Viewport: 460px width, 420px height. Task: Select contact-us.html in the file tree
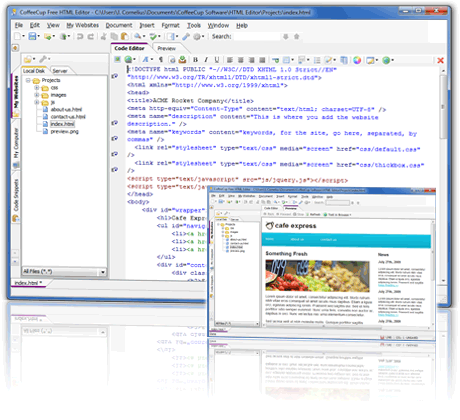[68, 117]
